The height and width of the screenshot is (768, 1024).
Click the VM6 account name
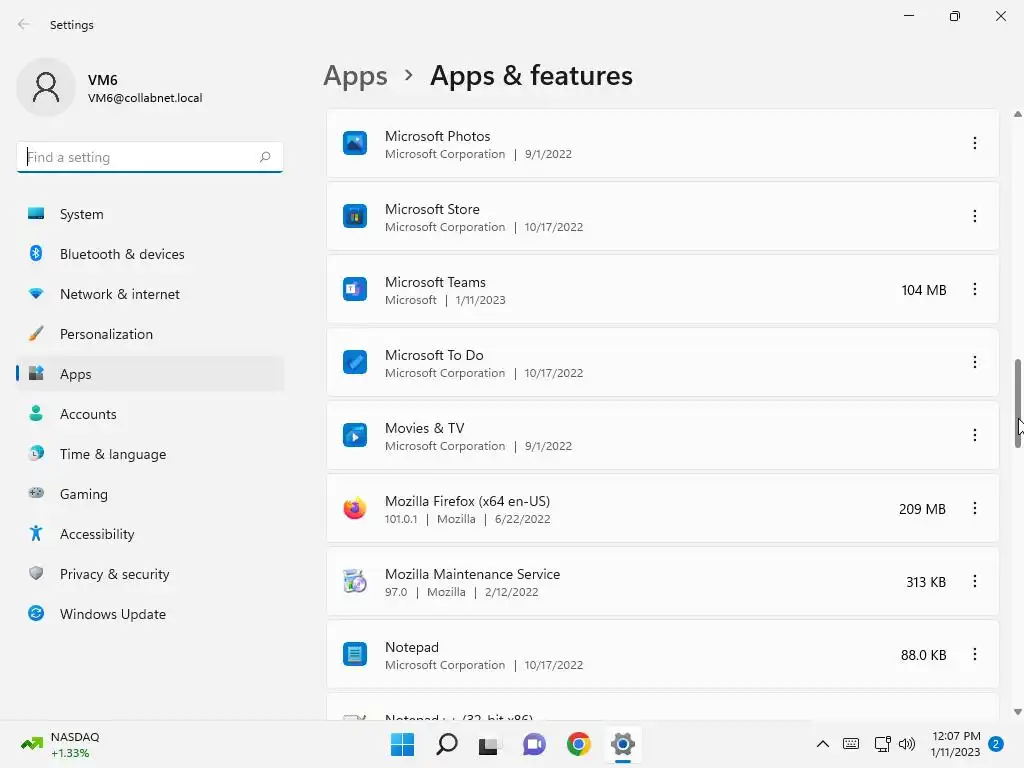(x=103, y=80)
